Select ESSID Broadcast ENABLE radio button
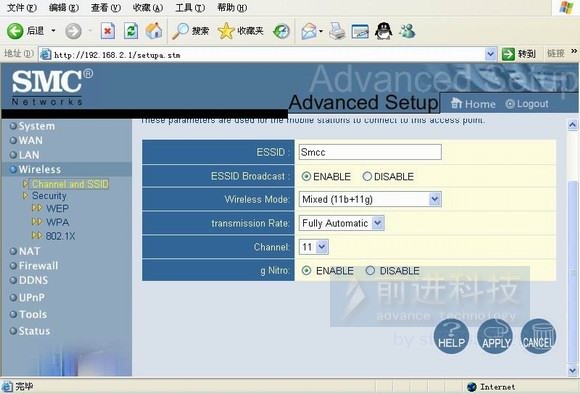580x394 pixels. (306, 176)
